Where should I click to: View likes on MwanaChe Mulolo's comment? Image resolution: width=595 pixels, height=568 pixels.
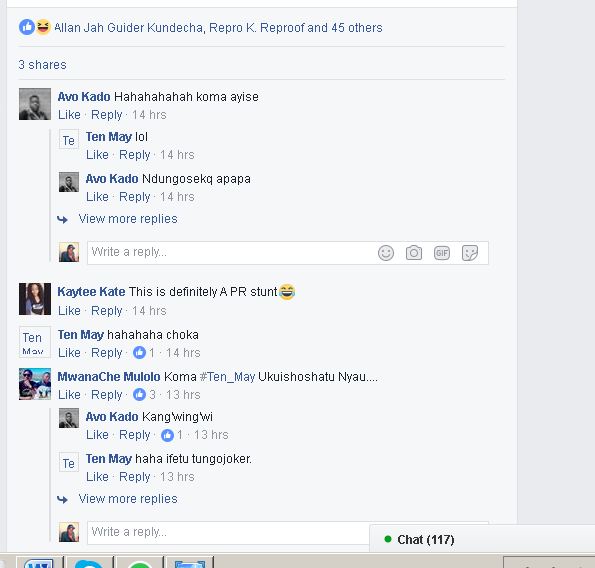(x=144, y=395)
